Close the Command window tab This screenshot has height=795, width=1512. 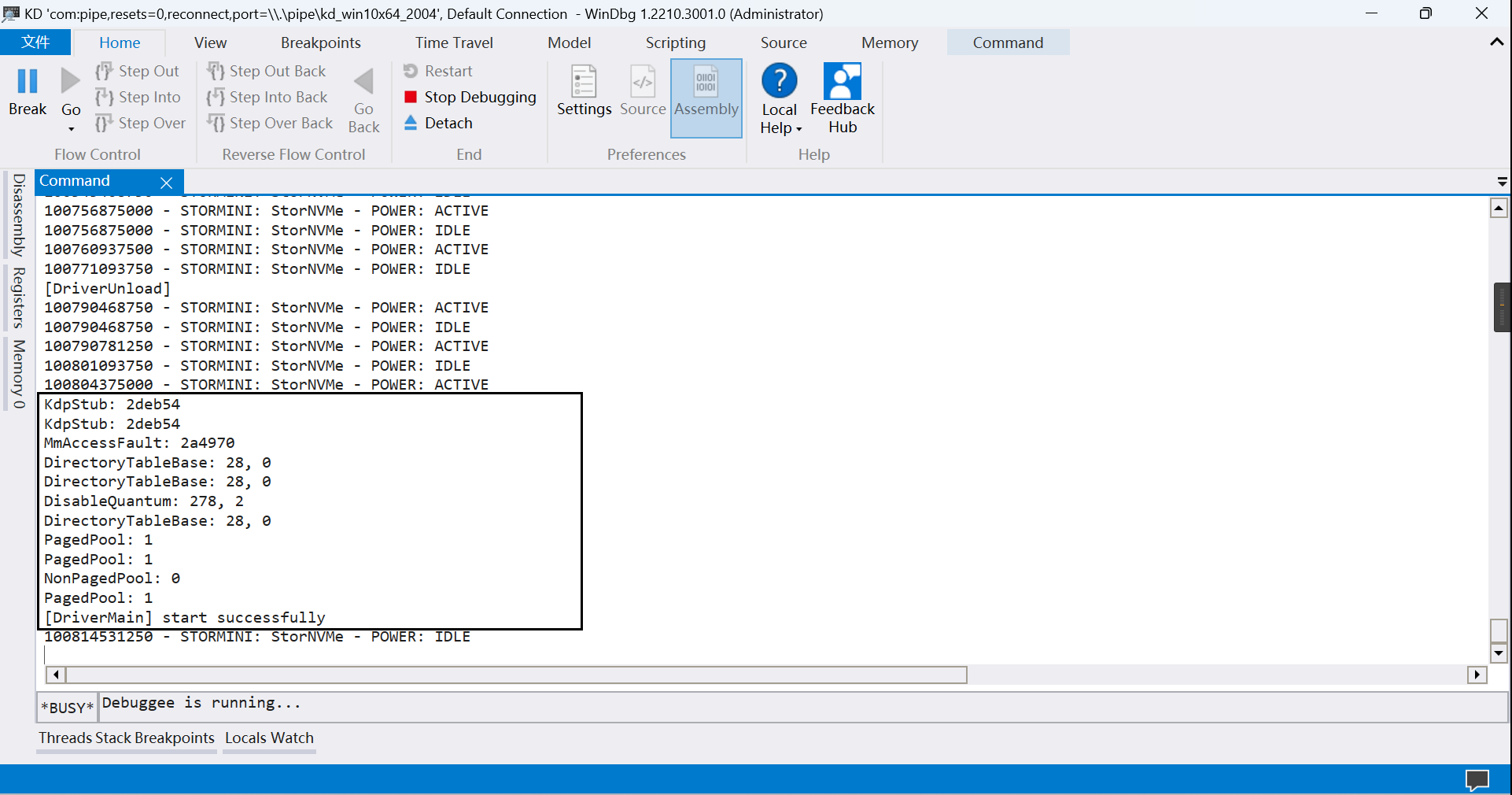(x=166, y=183)
